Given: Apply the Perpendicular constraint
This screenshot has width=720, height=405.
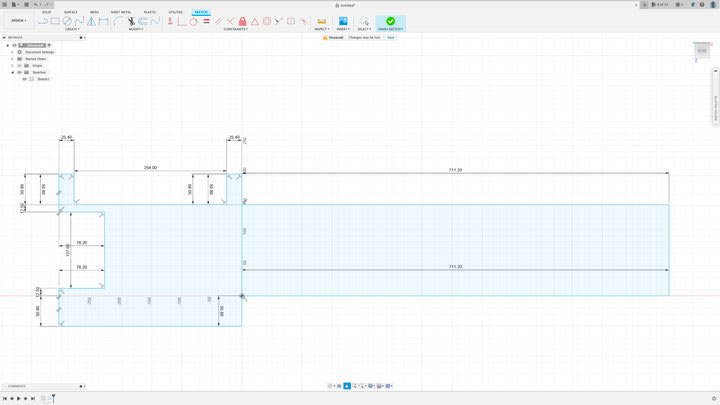Looking at the screenshot, I should click(230, 21).
